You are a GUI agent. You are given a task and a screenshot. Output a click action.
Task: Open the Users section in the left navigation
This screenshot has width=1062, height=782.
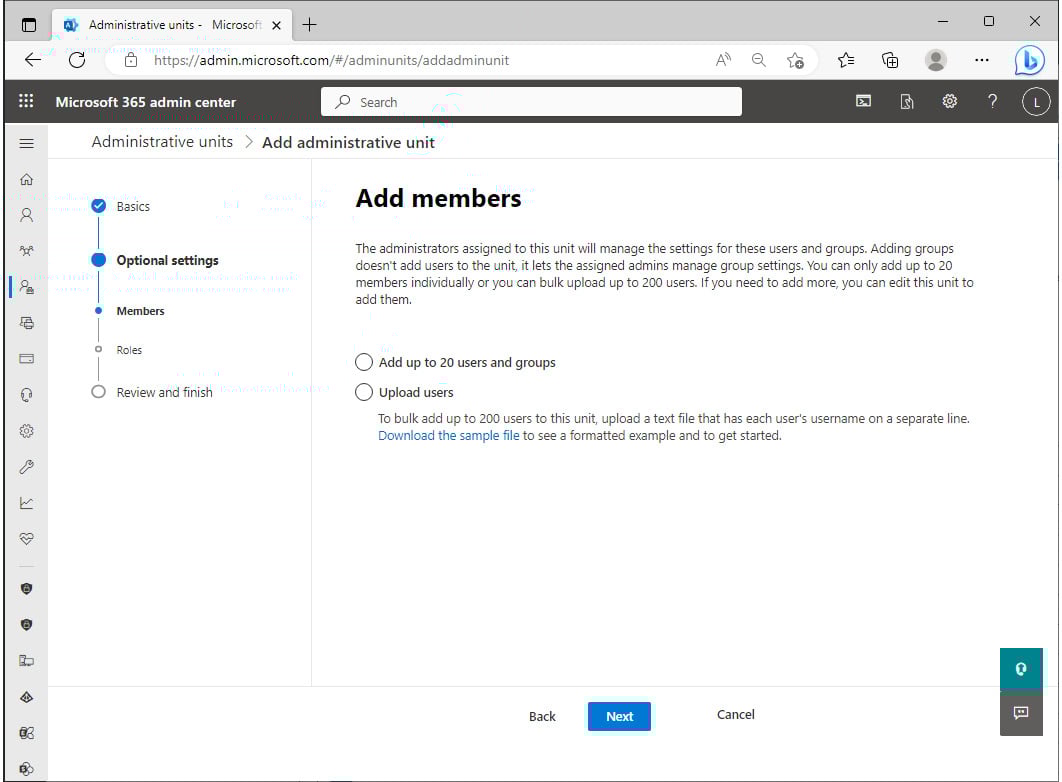(27, 215)
